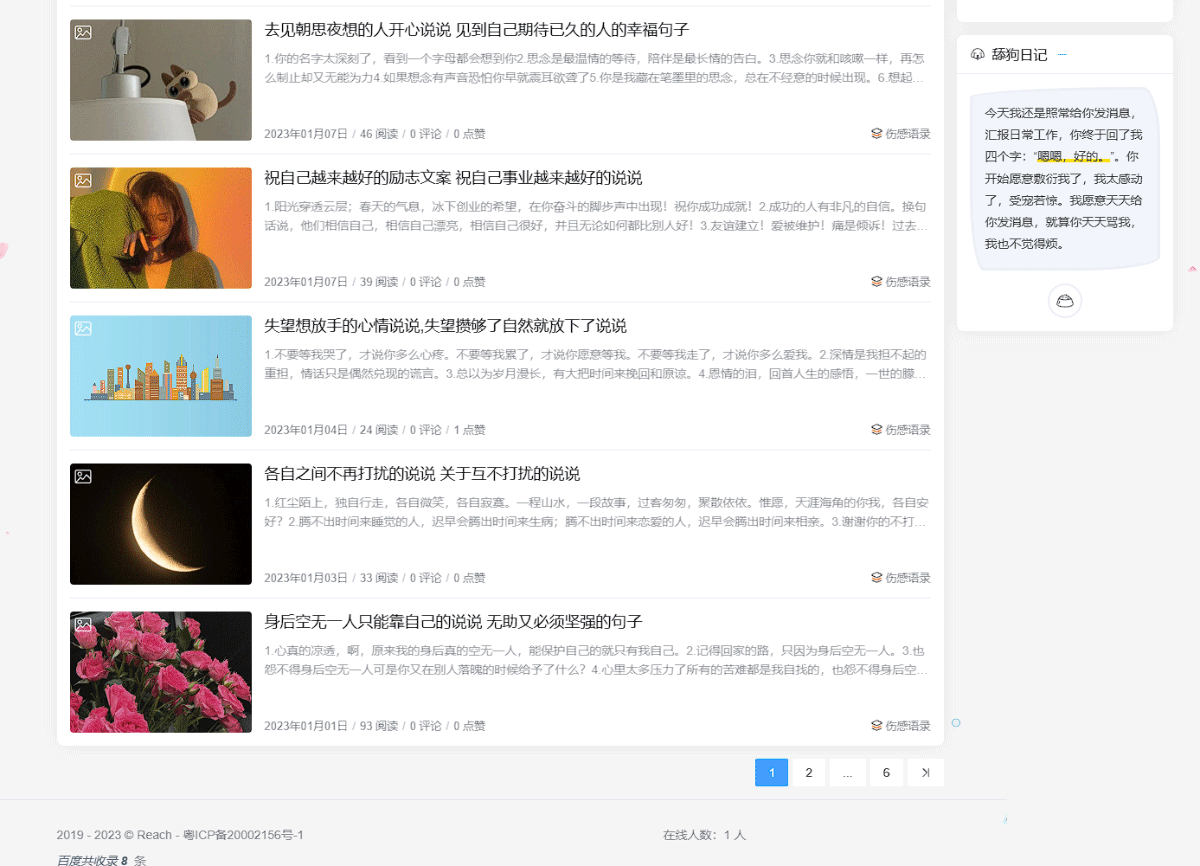This screenshot has height=866, width=1200.
Task: Click the excerpt beginning 1.阳光穿透云层
Action: click(x=597, y=216)
